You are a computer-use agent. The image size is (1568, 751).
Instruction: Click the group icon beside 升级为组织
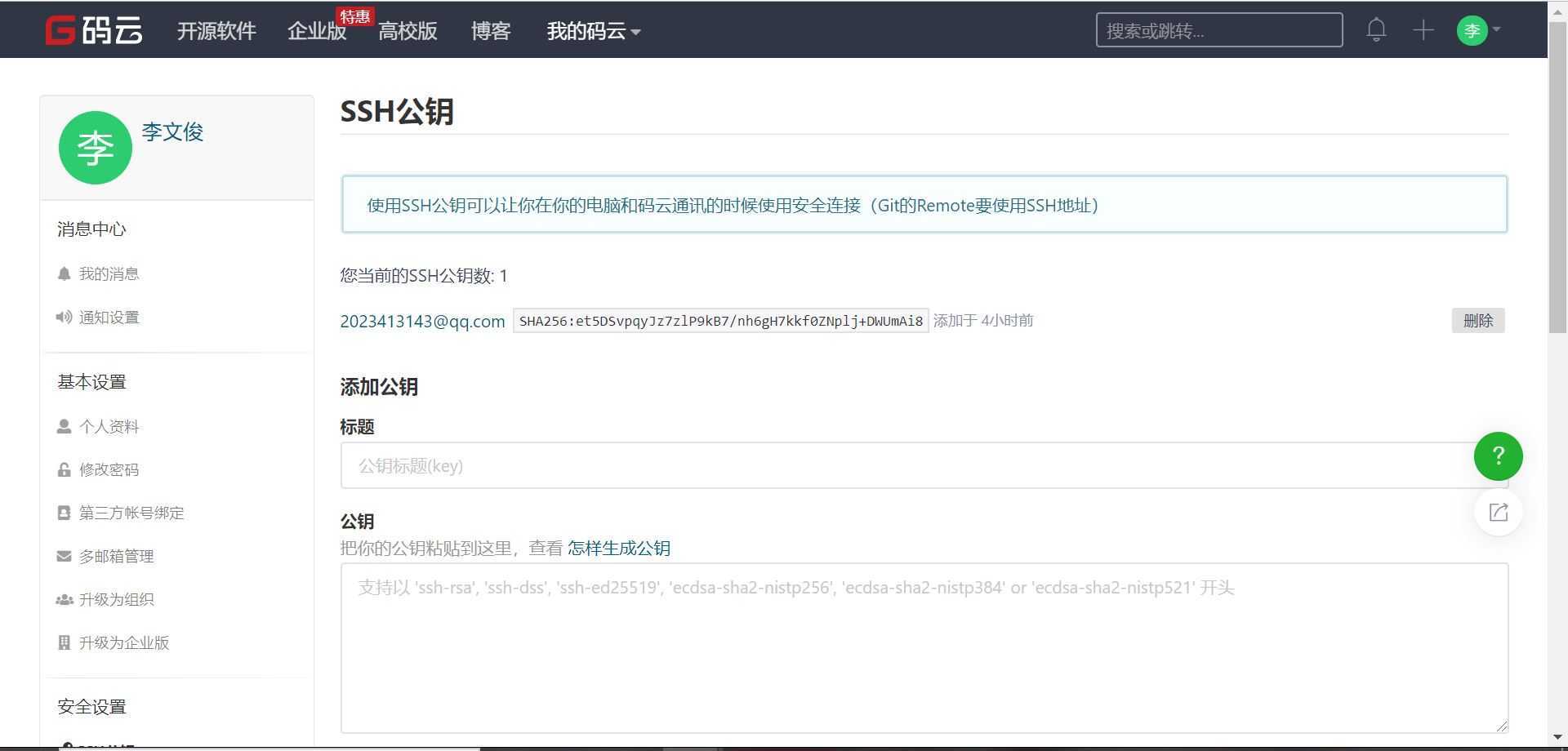tap(64, 599)
